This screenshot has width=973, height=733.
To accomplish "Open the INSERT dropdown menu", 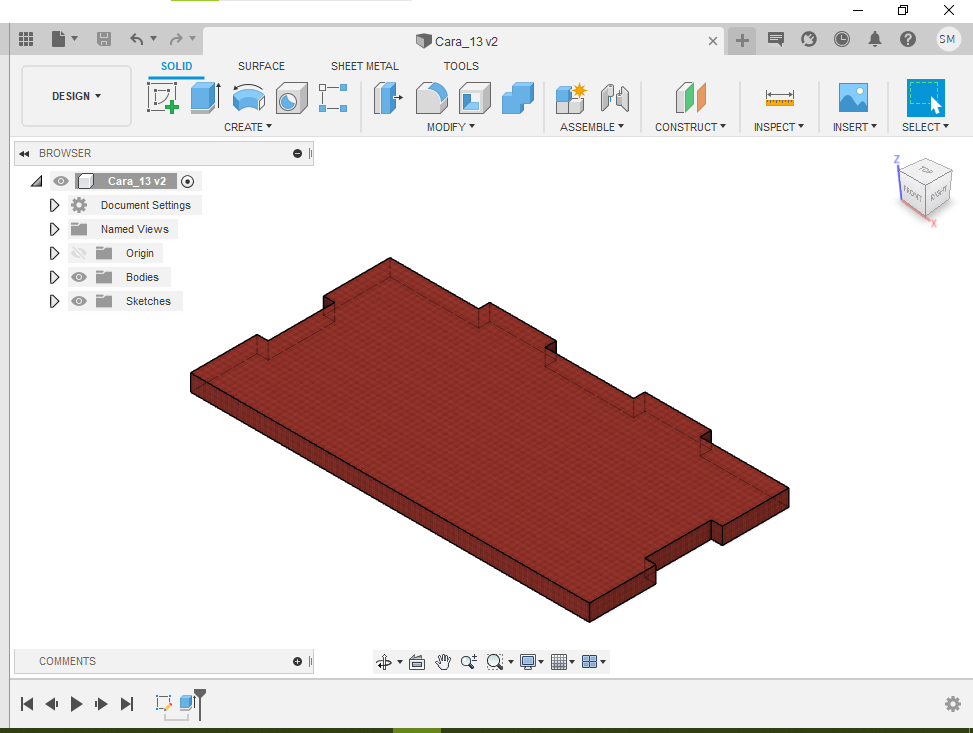I will pyautogui.click(x=854, y=127).
